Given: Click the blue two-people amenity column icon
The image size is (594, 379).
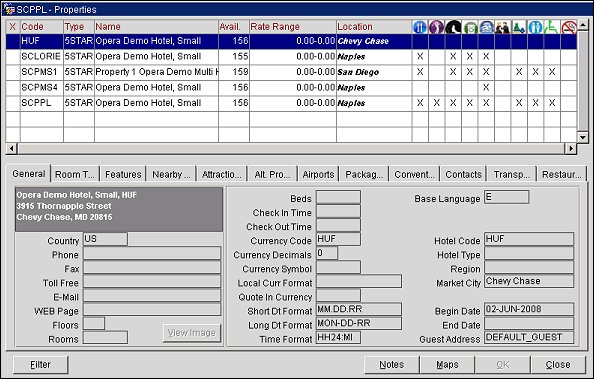Looking at the screenshot, I should 535,27.
